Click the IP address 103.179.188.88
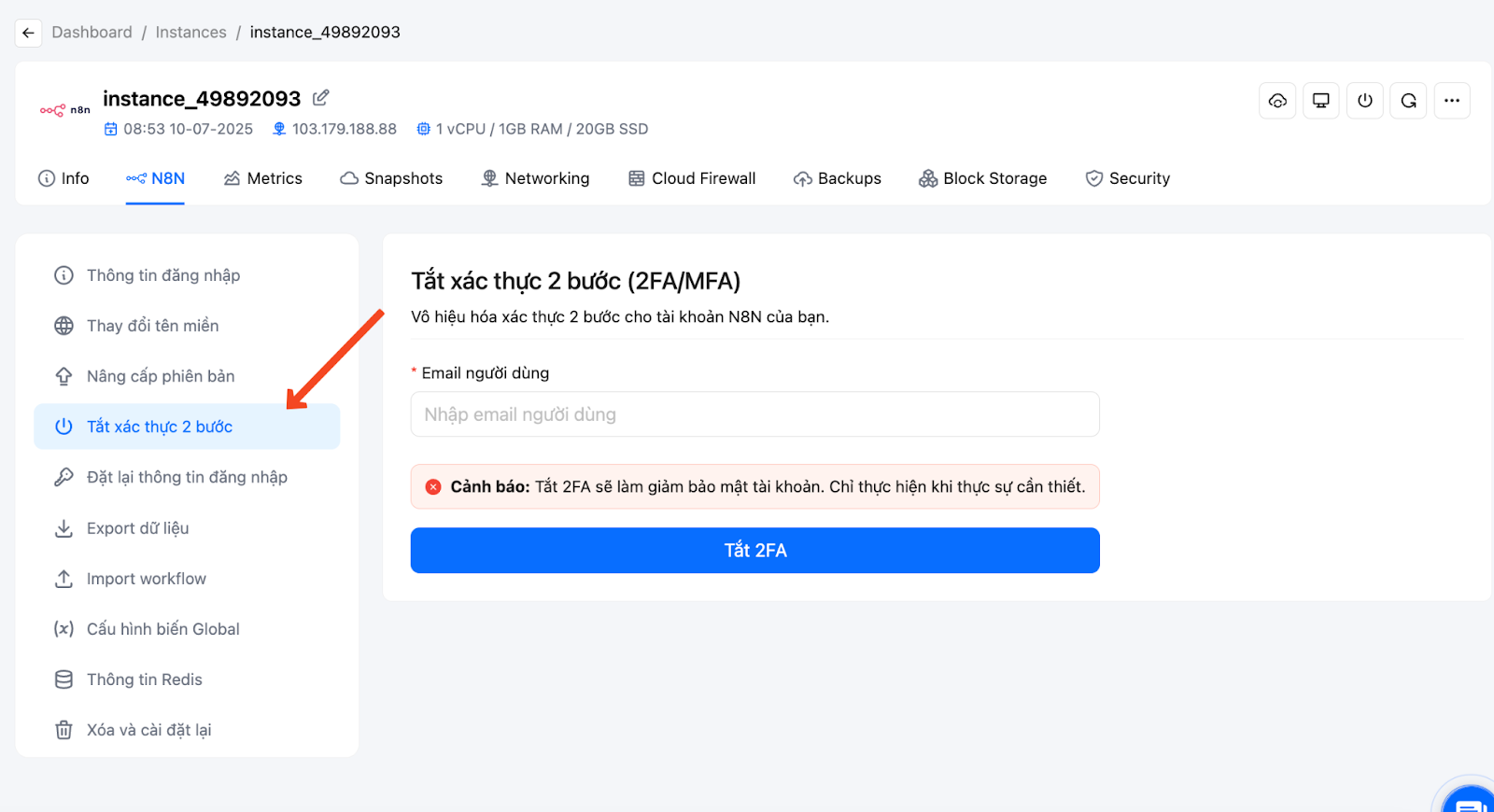This screenshot has height=812, width=1494. pyautogui.click(x=344, y=129)
